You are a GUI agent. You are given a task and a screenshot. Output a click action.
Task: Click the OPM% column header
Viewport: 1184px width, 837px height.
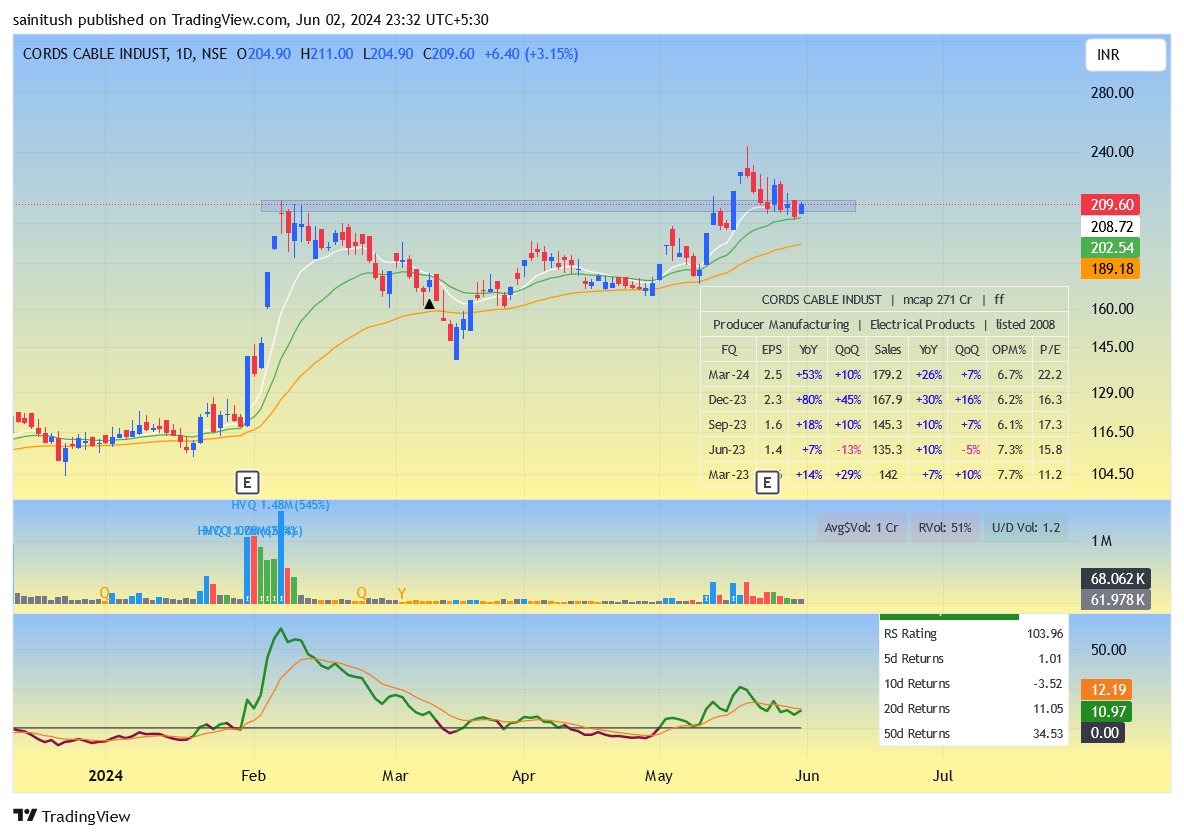1010,349
